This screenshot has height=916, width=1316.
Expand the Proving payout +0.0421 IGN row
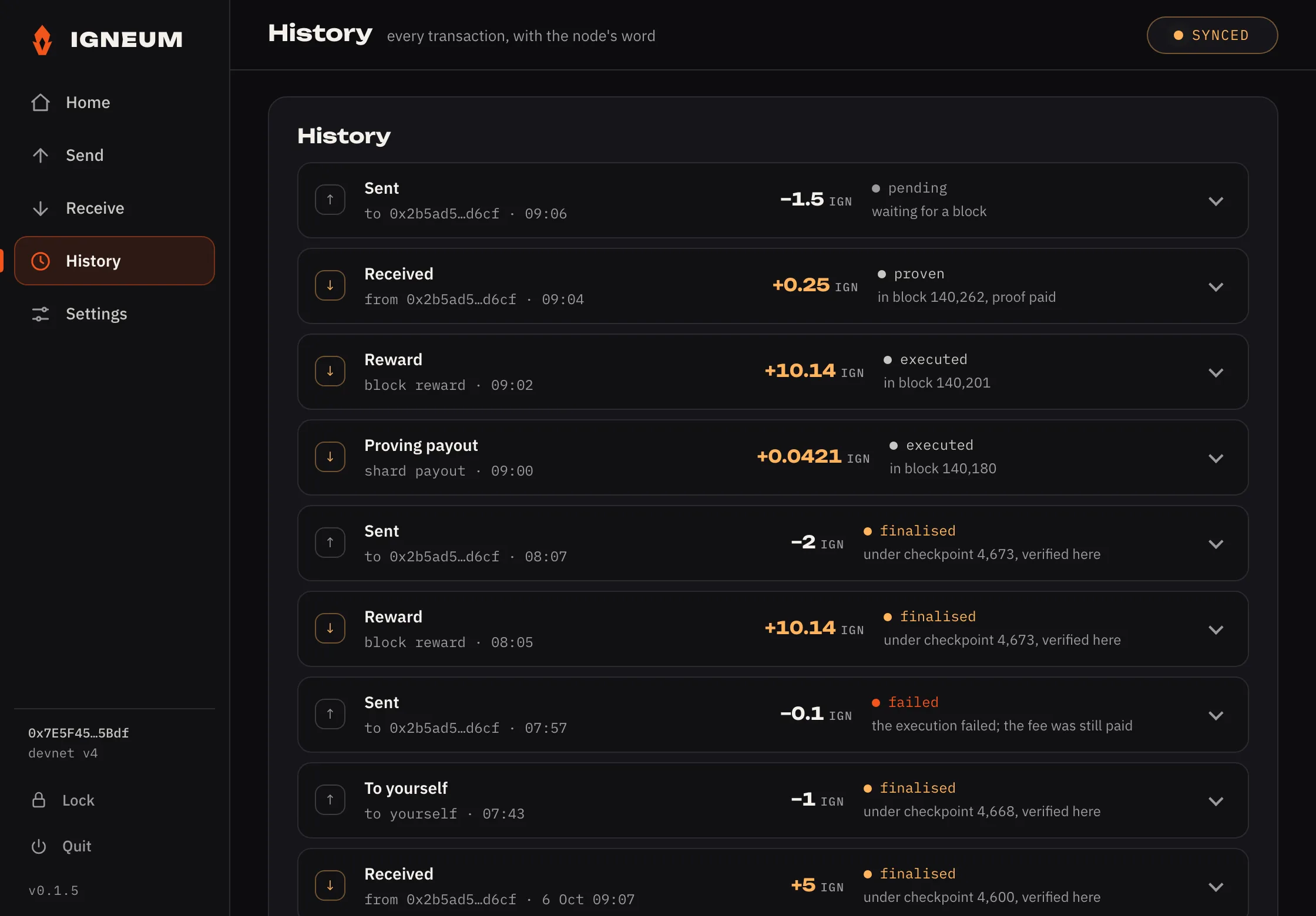tap(1216, 458)
